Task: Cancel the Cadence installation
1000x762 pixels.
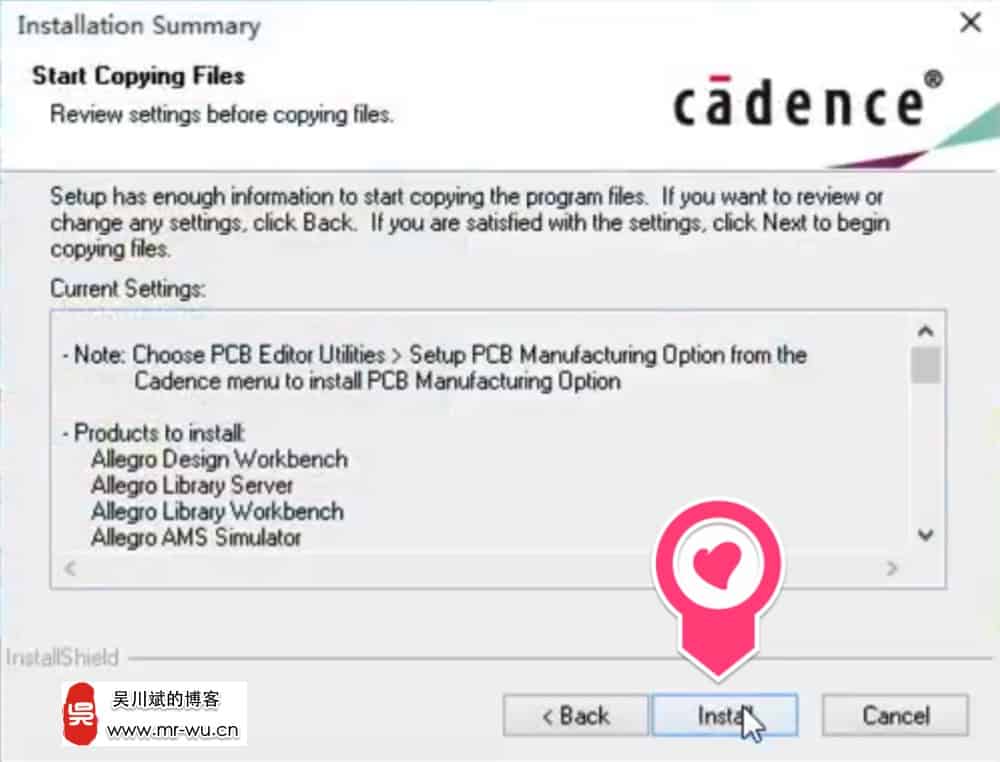Action: (895, 715)
